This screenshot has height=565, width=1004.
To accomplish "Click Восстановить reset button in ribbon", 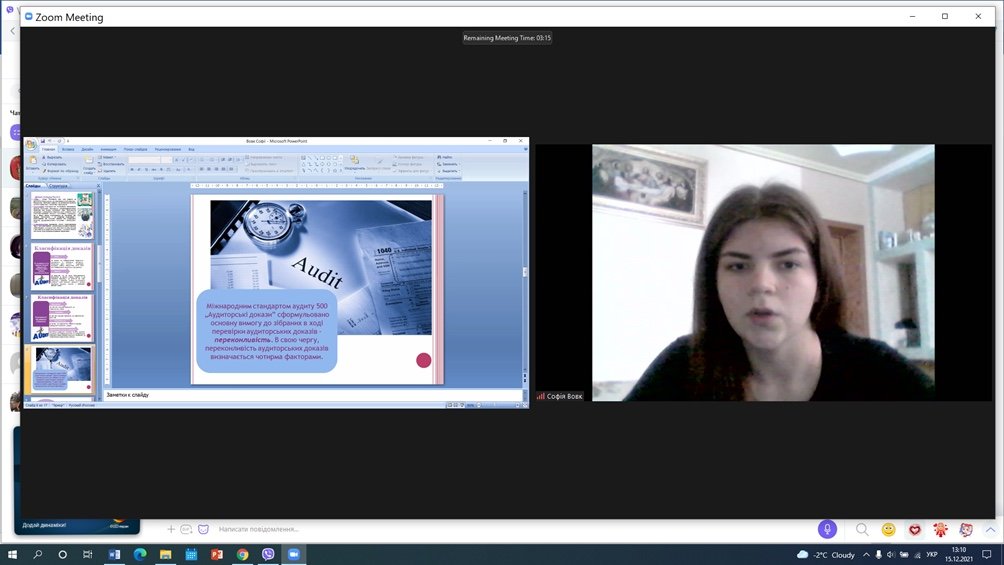I will point(111,164).
